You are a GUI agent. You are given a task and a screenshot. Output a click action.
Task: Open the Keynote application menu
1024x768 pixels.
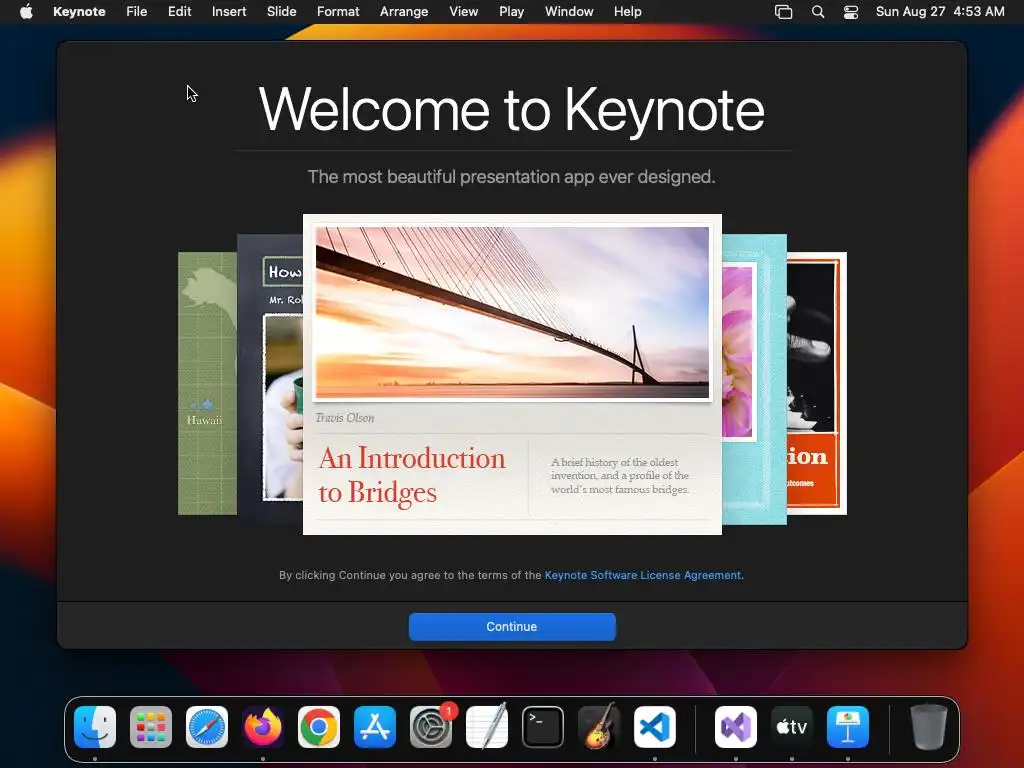(x=79, y=12)
